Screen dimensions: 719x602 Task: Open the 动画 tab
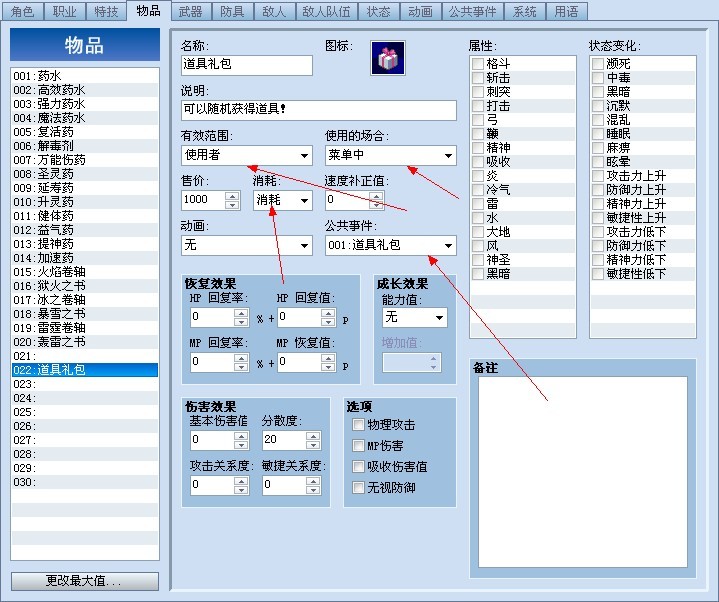(x=420, y=11)
